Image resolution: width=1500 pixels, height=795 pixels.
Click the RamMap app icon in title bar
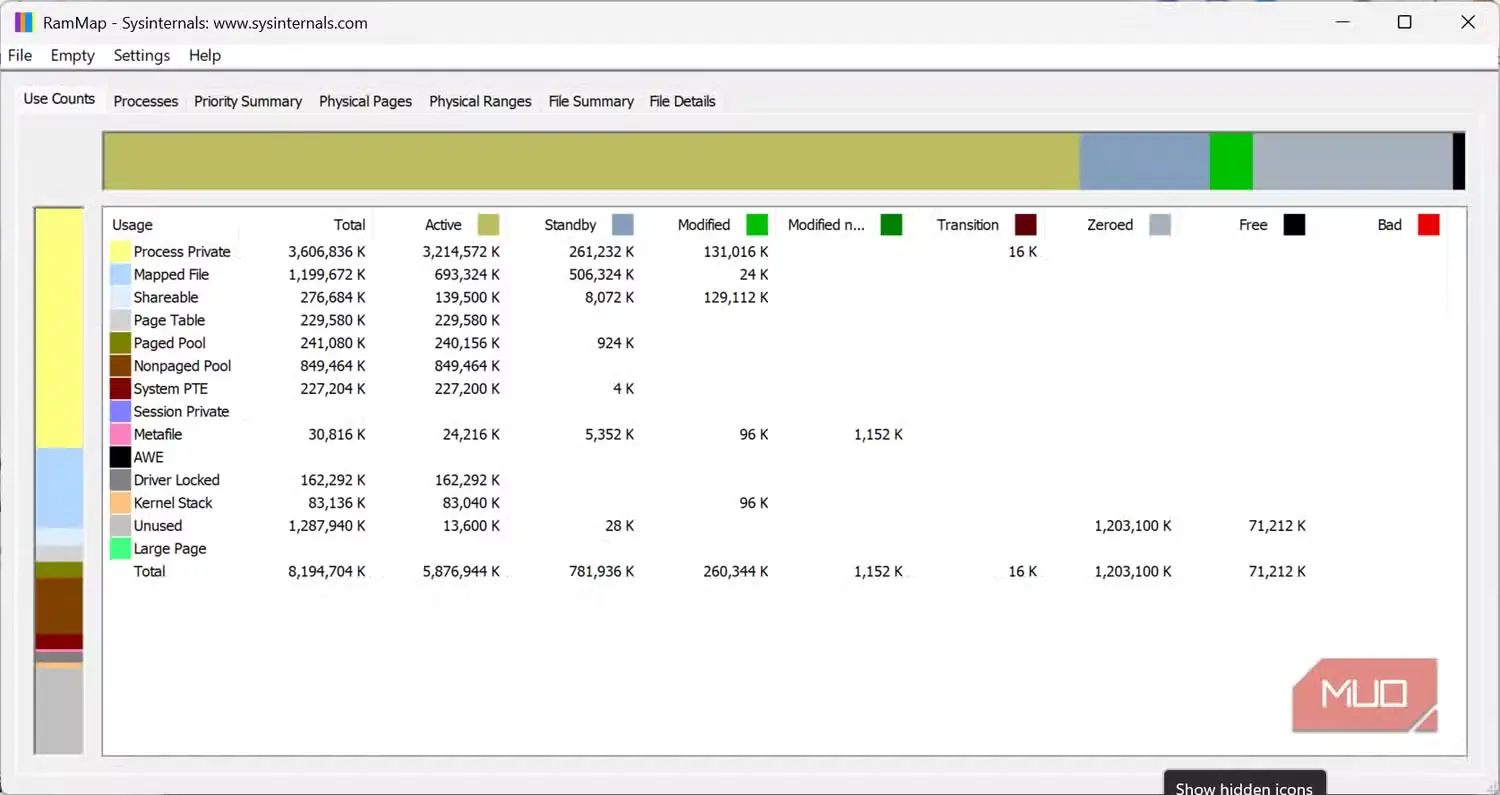(24, 22)
